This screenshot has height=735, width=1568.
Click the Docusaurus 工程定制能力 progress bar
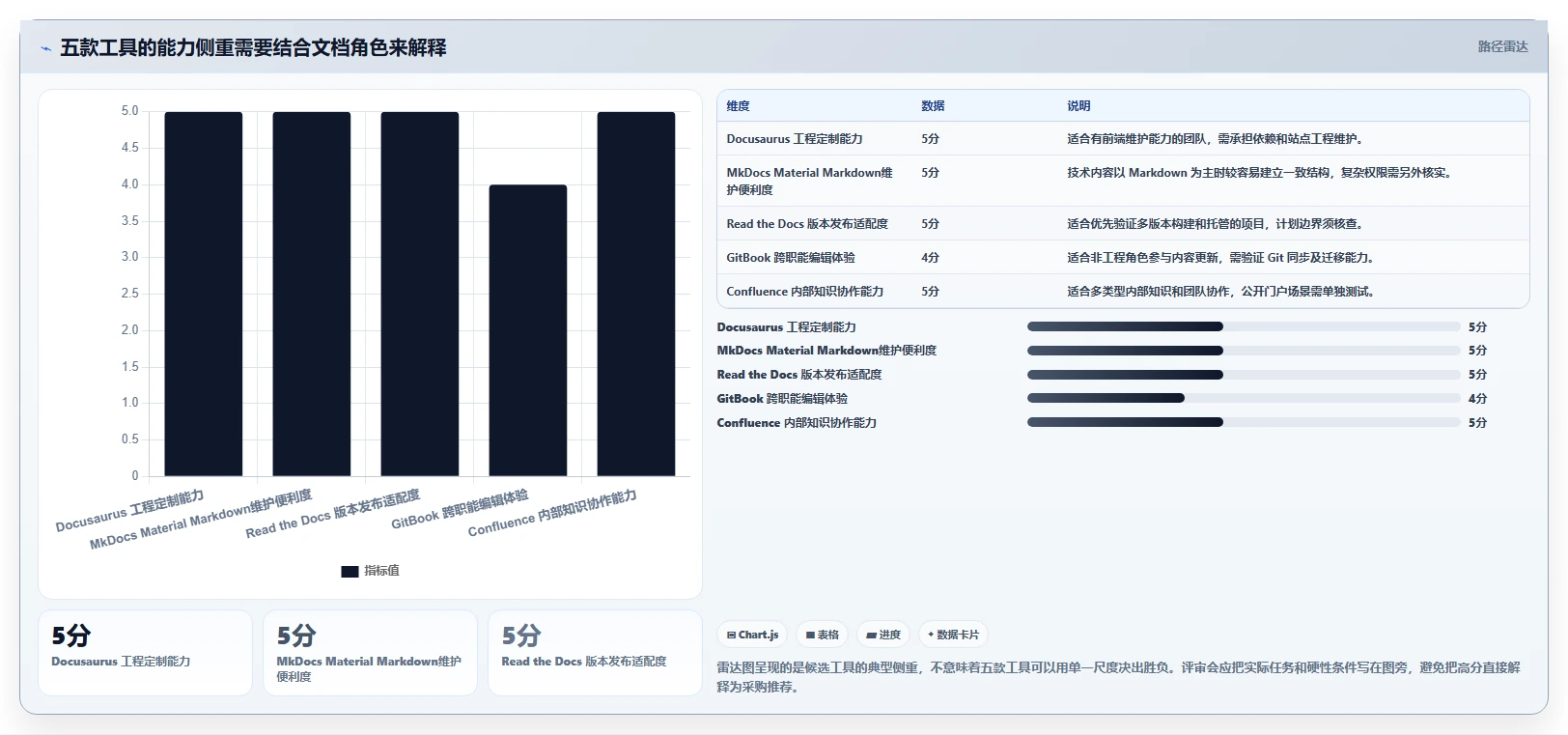1244,326
